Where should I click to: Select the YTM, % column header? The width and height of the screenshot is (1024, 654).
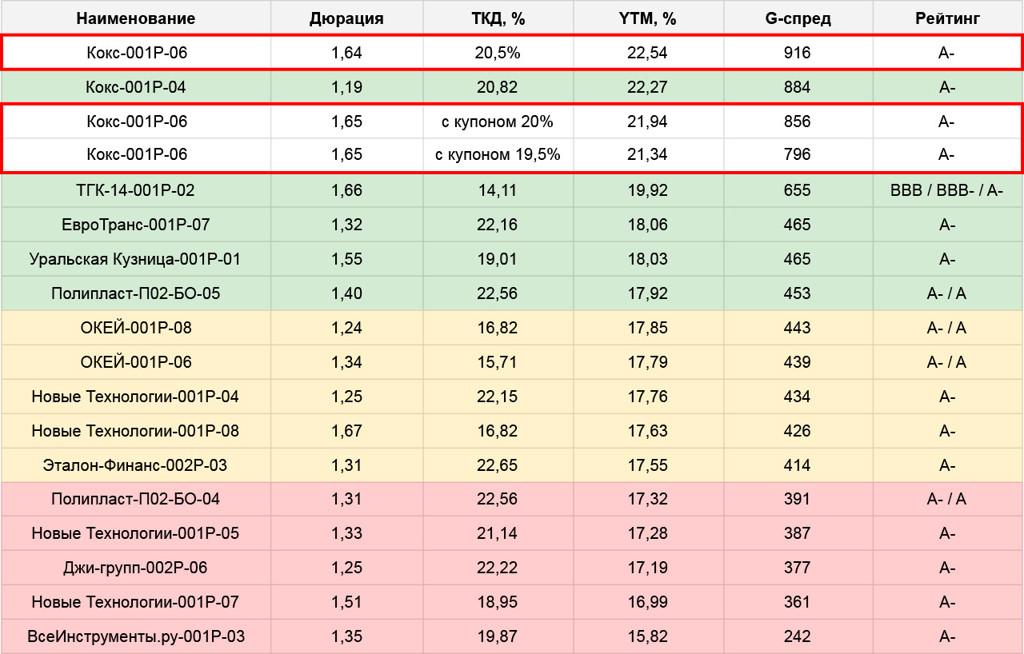[x=648, y=18]
